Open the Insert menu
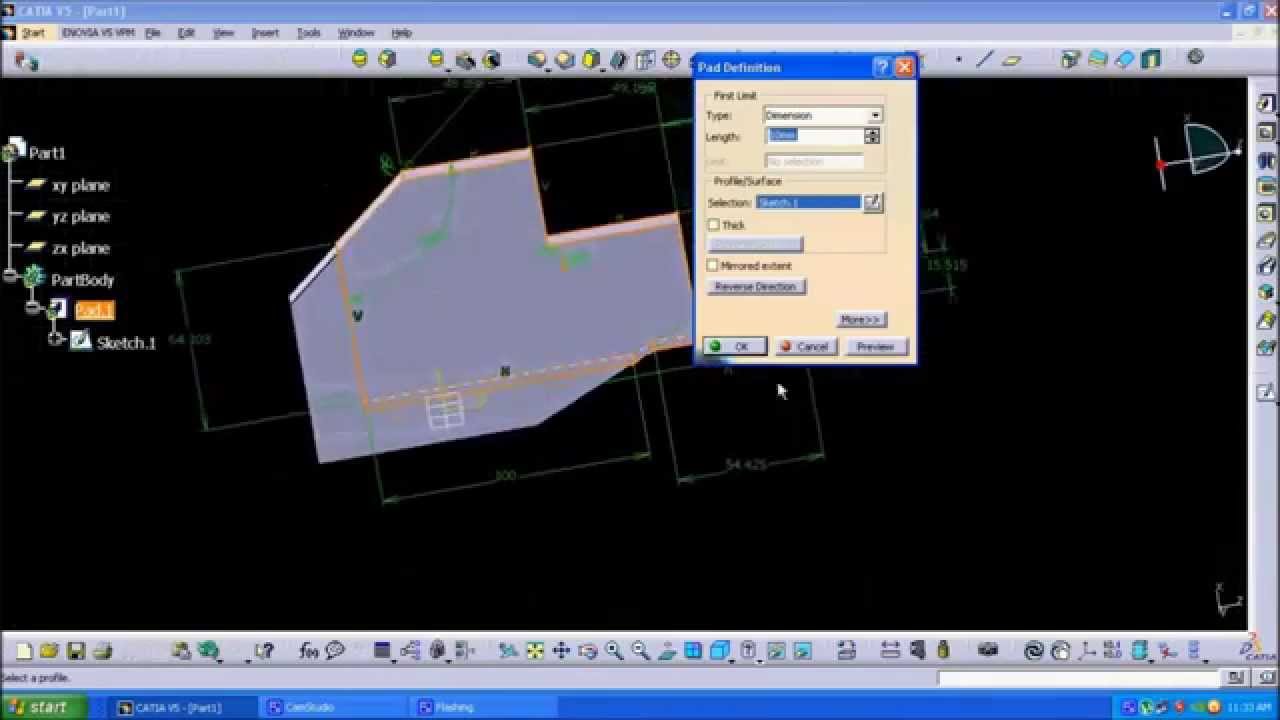This screenshot has width=1280, height=720. click(265, 33)
